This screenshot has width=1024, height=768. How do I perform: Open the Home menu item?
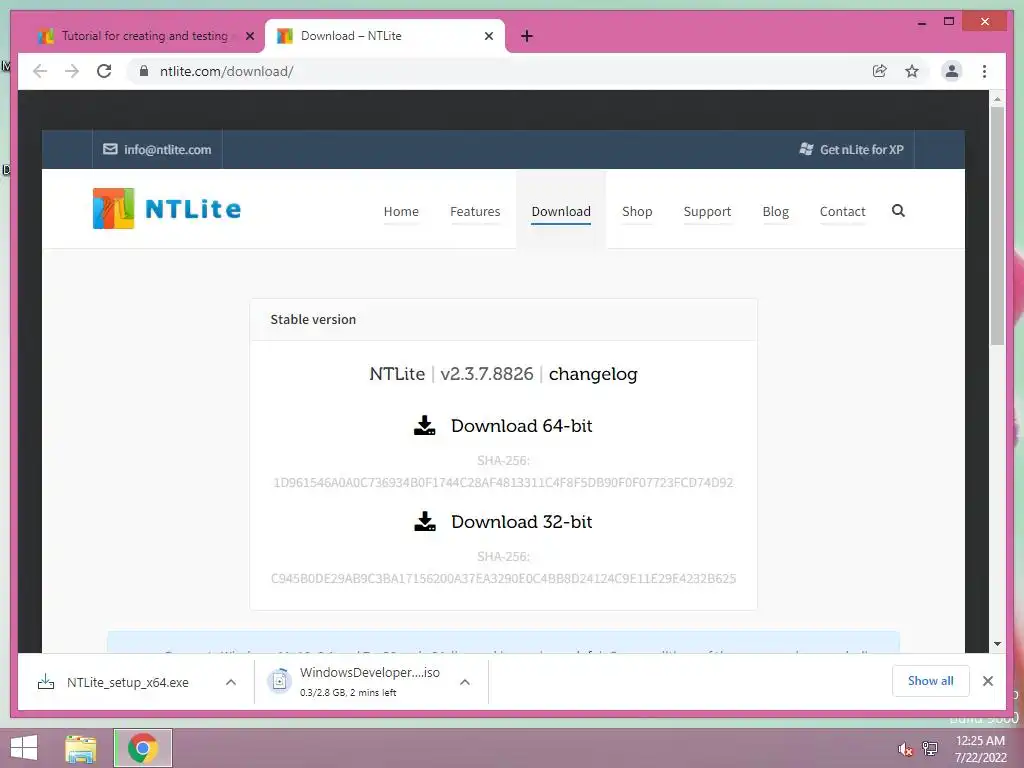(401, 212)
